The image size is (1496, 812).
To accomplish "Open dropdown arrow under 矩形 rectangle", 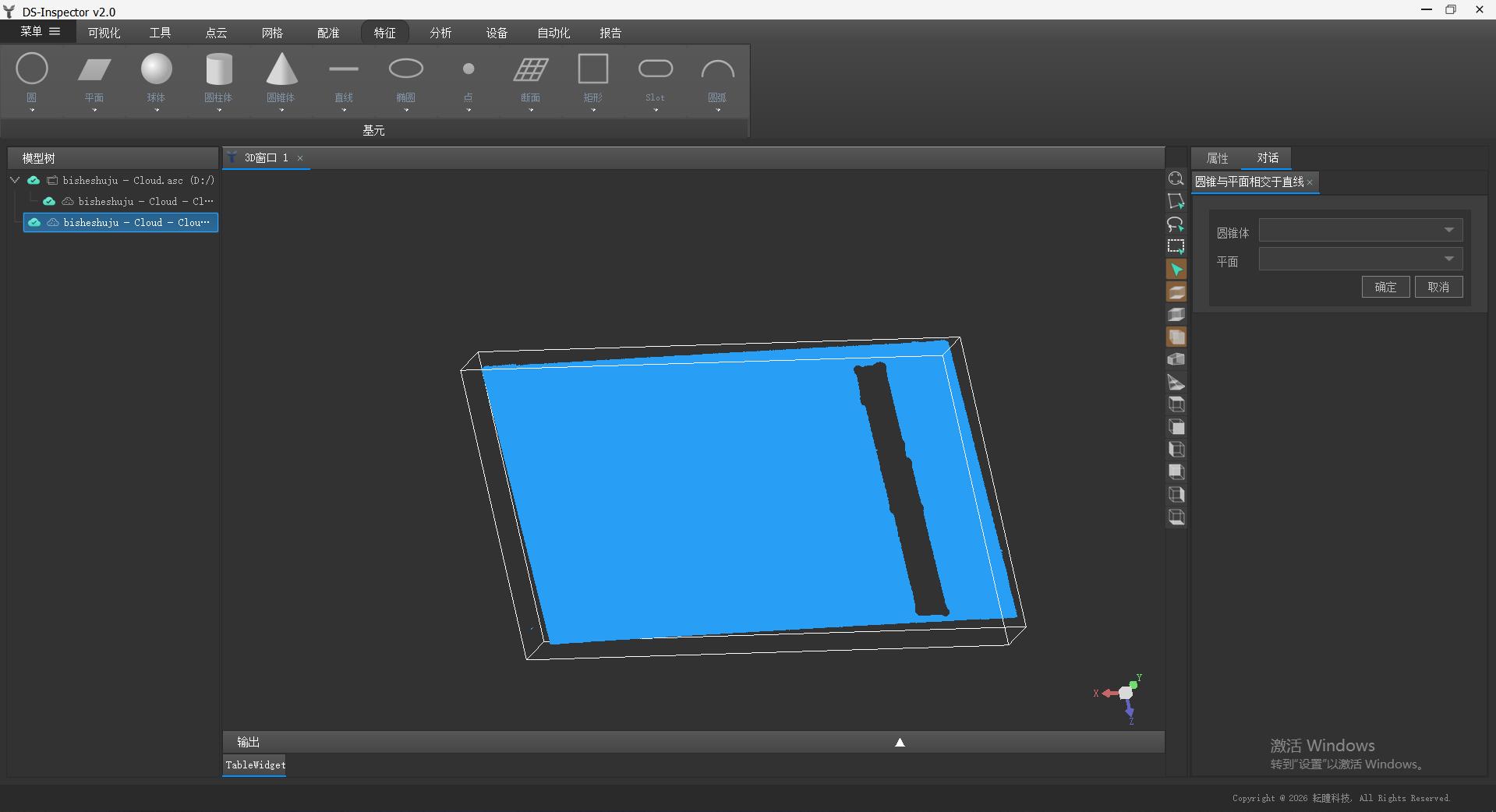I will pos(593,110).
